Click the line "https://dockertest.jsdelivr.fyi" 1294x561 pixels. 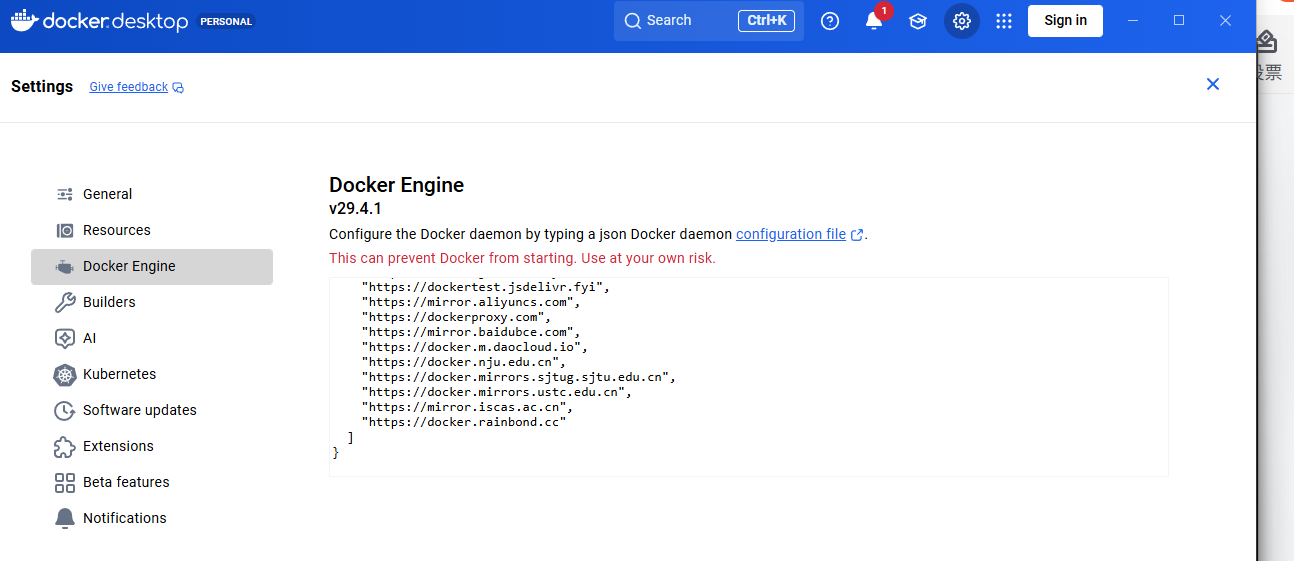pos(485,287)
